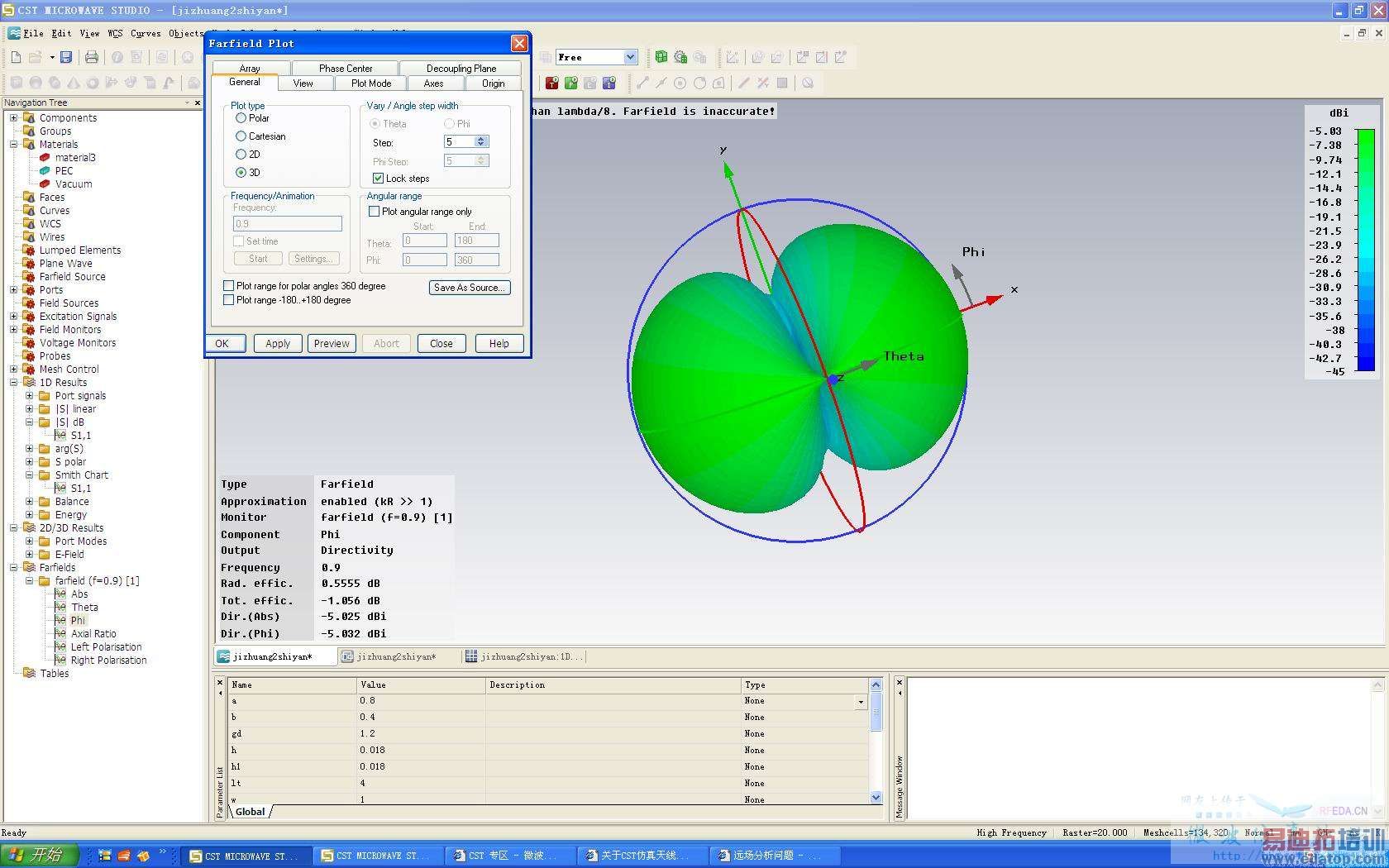The width and height of the screenshot is (1389, 868).
Task: Select the Global tab of the parameter list
Action: click(250, 812)
